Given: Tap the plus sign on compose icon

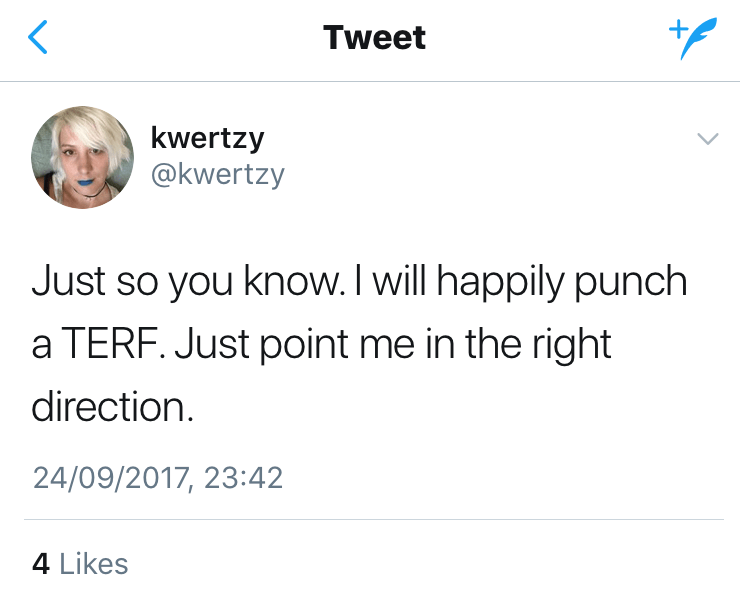Looking at the screenshot, I should click(x=676, y=29).
